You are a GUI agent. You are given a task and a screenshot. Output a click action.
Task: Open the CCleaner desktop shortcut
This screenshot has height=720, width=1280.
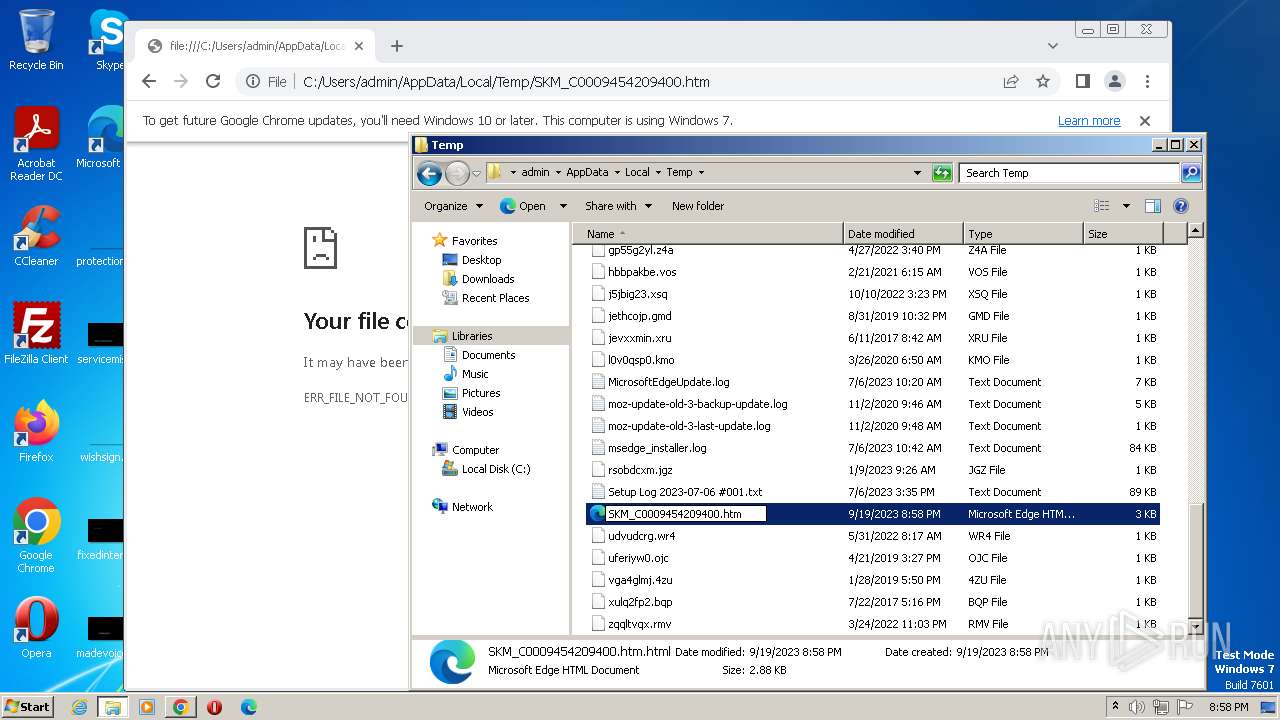click(36, 236)
